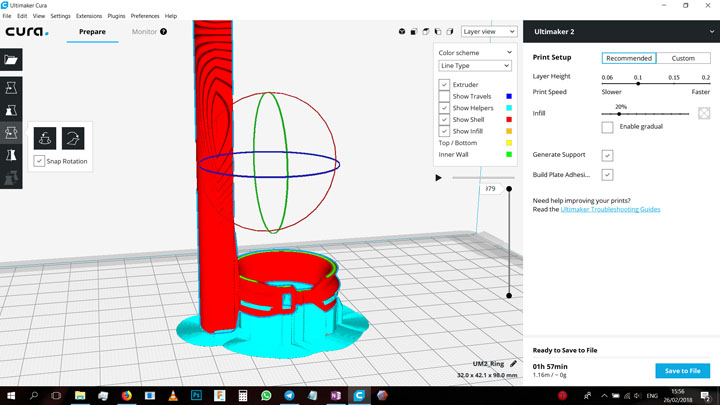The height and width of the screenshot is (405, 720).
Task: Toggle the Generate Support checkbox
Action: click(608, 155)
